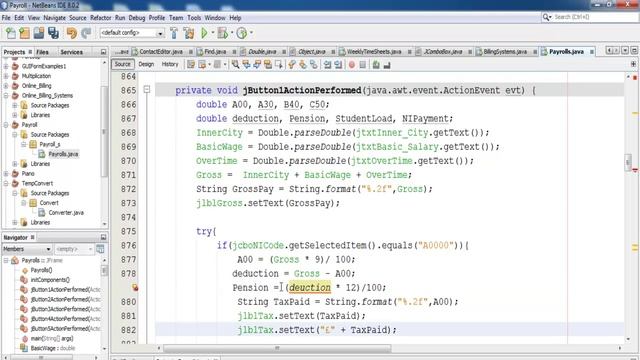The image size is (640, 360).
Task: Click the Save All toolbar icon
Action: click(x=53, y=33)
